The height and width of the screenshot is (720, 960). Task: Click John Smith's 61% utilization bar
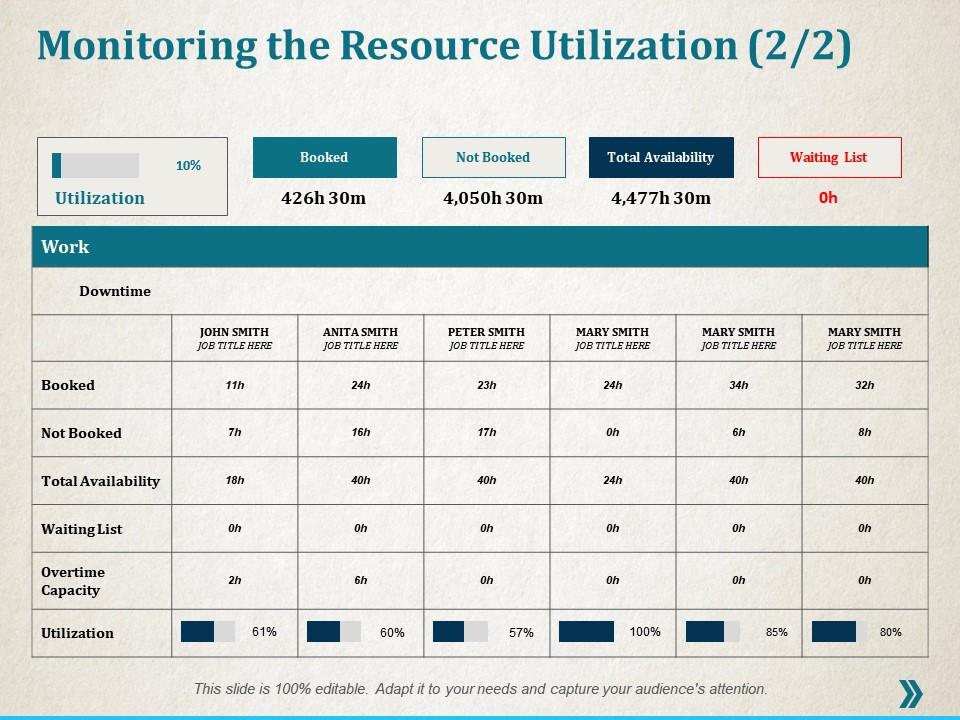pos(208,632)
